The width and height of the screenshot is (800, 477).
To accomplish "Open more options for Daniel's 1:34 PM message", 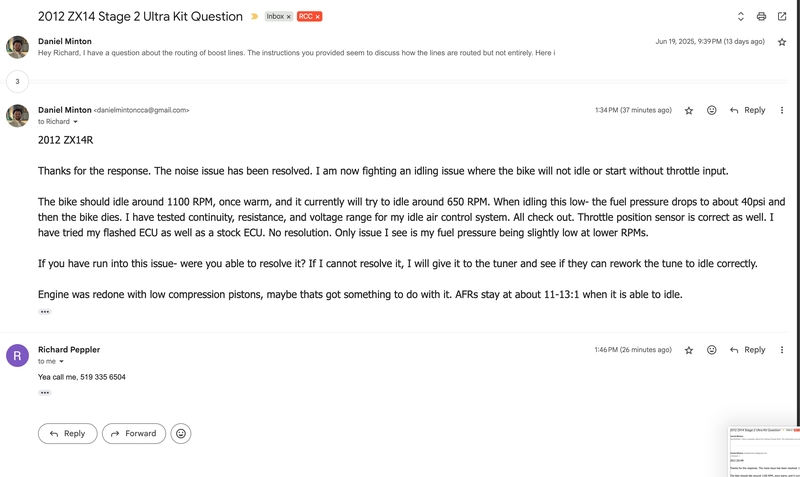I will pyautogui.click(x=782, y=110).
